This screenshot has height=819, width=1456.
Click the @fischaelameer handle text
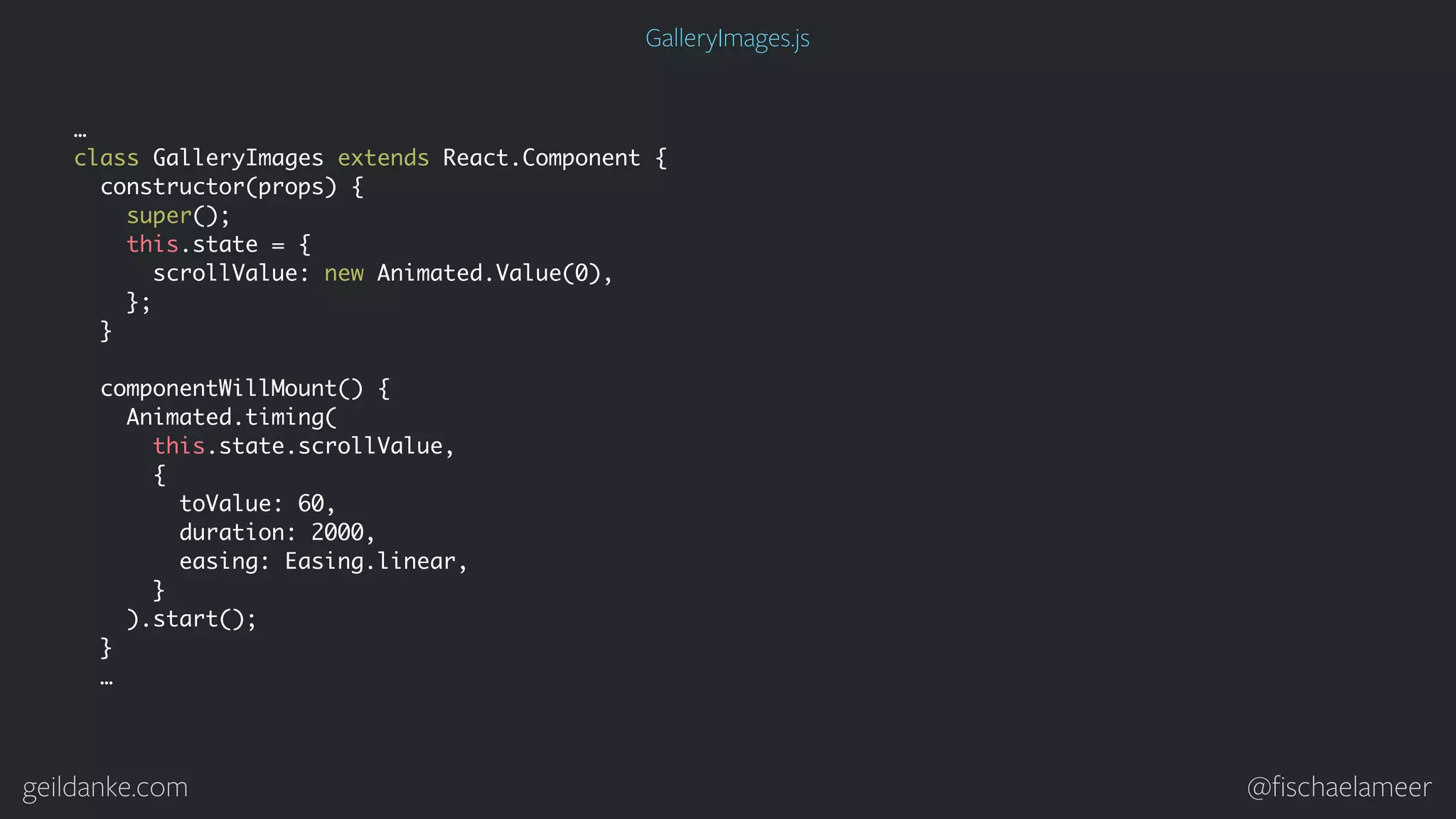click(x=1339, y=787)
